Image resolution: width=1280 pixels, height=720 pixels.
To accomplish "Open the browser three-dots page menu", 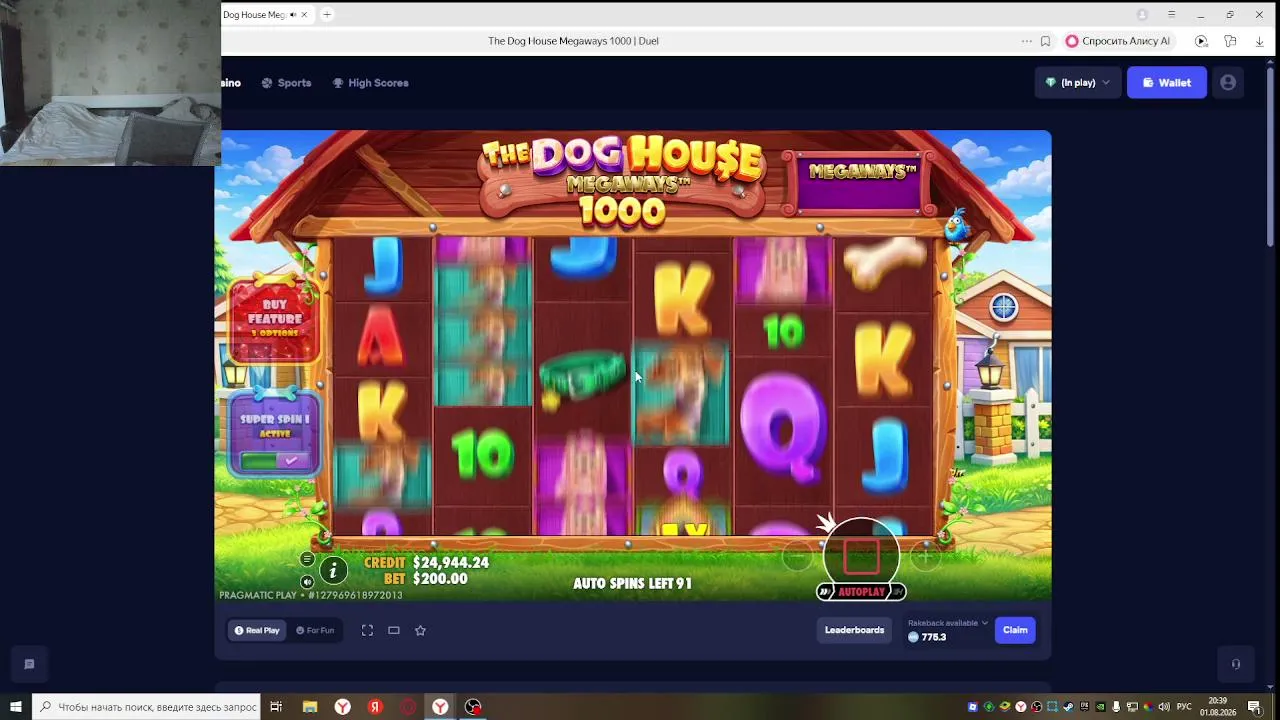I will [x=1026, y=41].
